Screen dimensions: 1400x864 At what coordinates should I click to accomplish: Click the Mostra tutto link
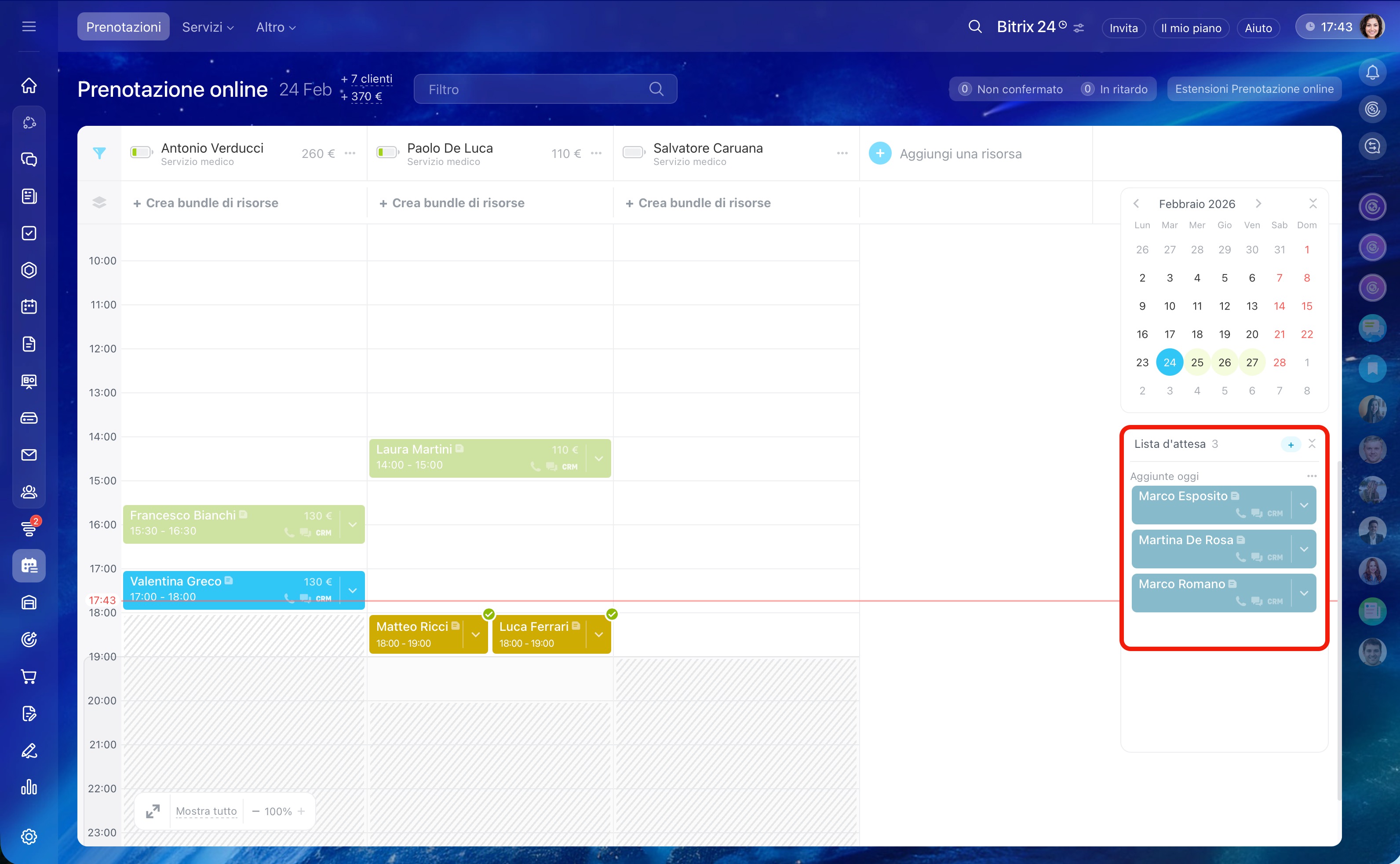tap(206, 811)
